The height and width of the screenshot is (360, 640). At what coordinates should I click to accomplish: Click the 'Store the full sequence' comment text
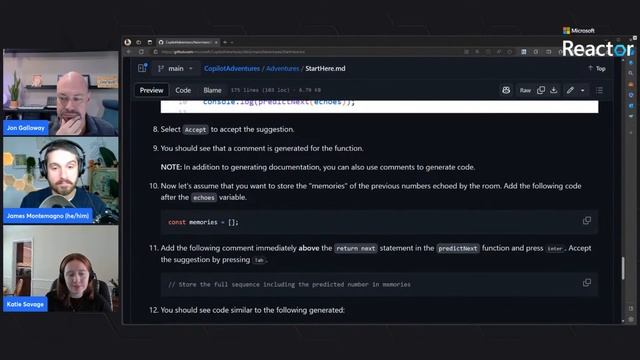[x=289, y=284]
